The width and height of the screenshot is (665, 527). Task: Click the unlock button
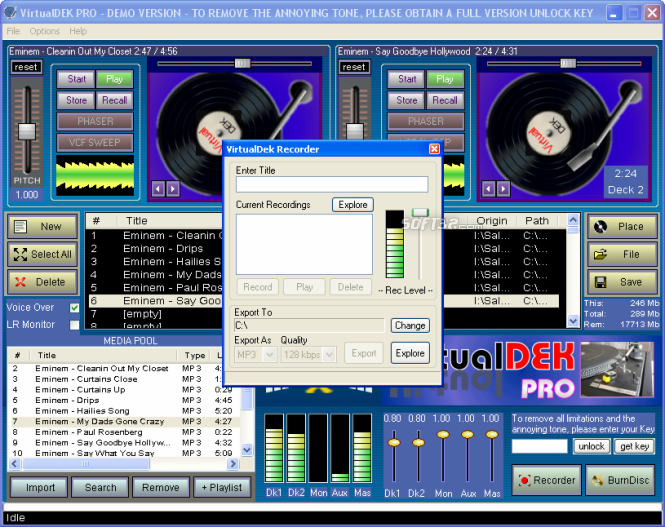tap(592, 446)
